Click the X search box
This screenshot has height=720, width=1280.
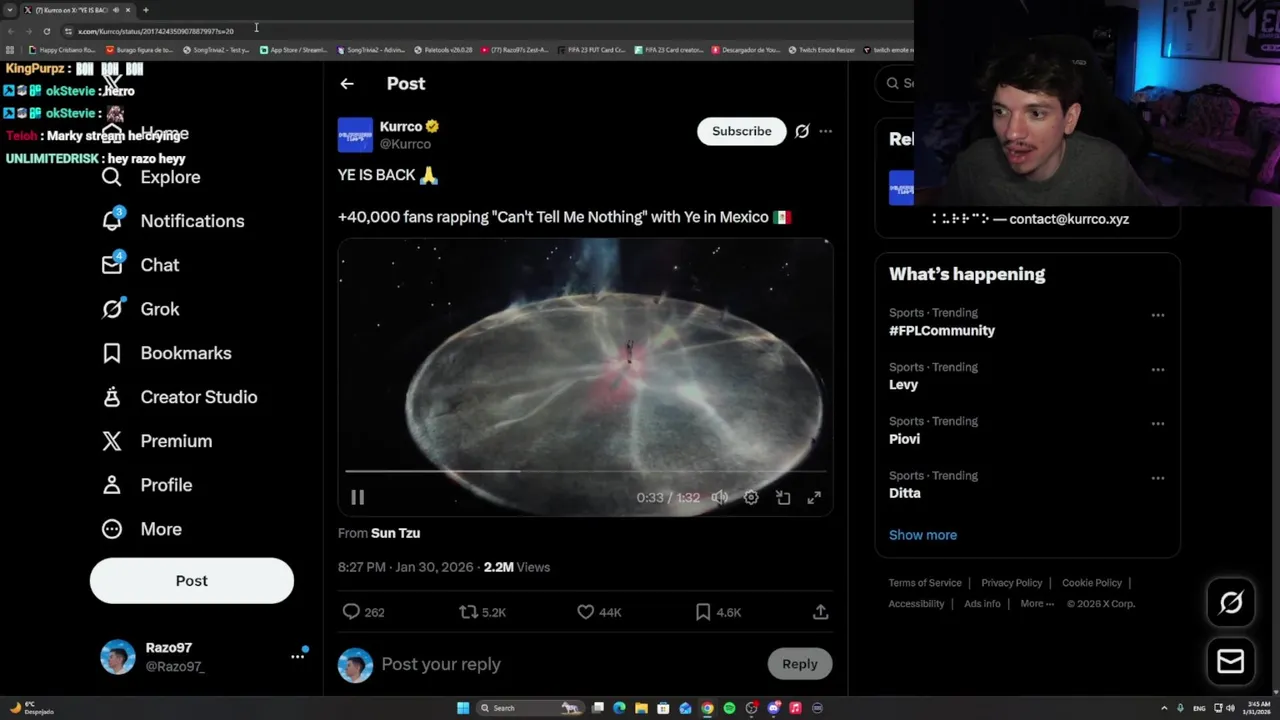tap(897, 83)
